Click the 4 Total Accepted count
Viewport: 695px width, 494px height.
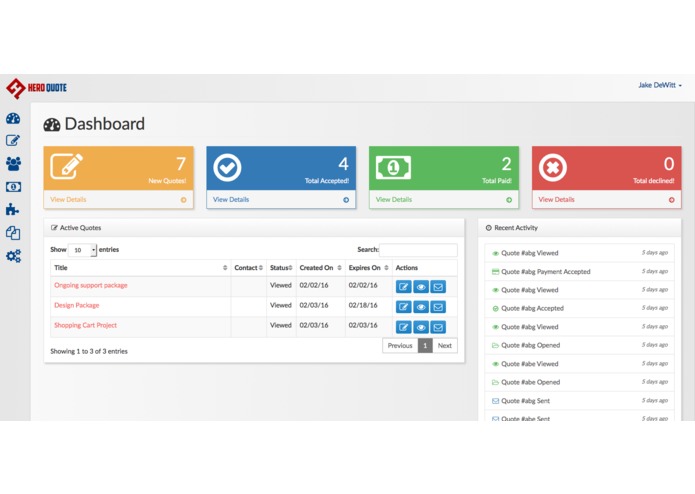coord(344,164)
